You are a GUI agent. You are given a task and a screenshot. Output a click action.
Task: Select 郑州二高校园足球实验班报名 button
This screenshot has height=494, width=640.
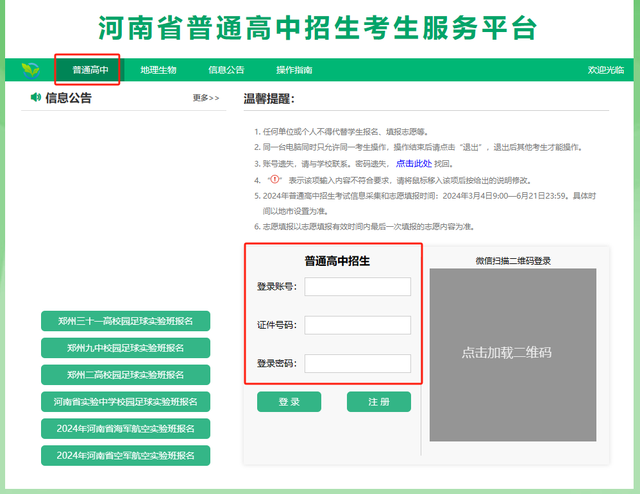click(x=126, y=375)
